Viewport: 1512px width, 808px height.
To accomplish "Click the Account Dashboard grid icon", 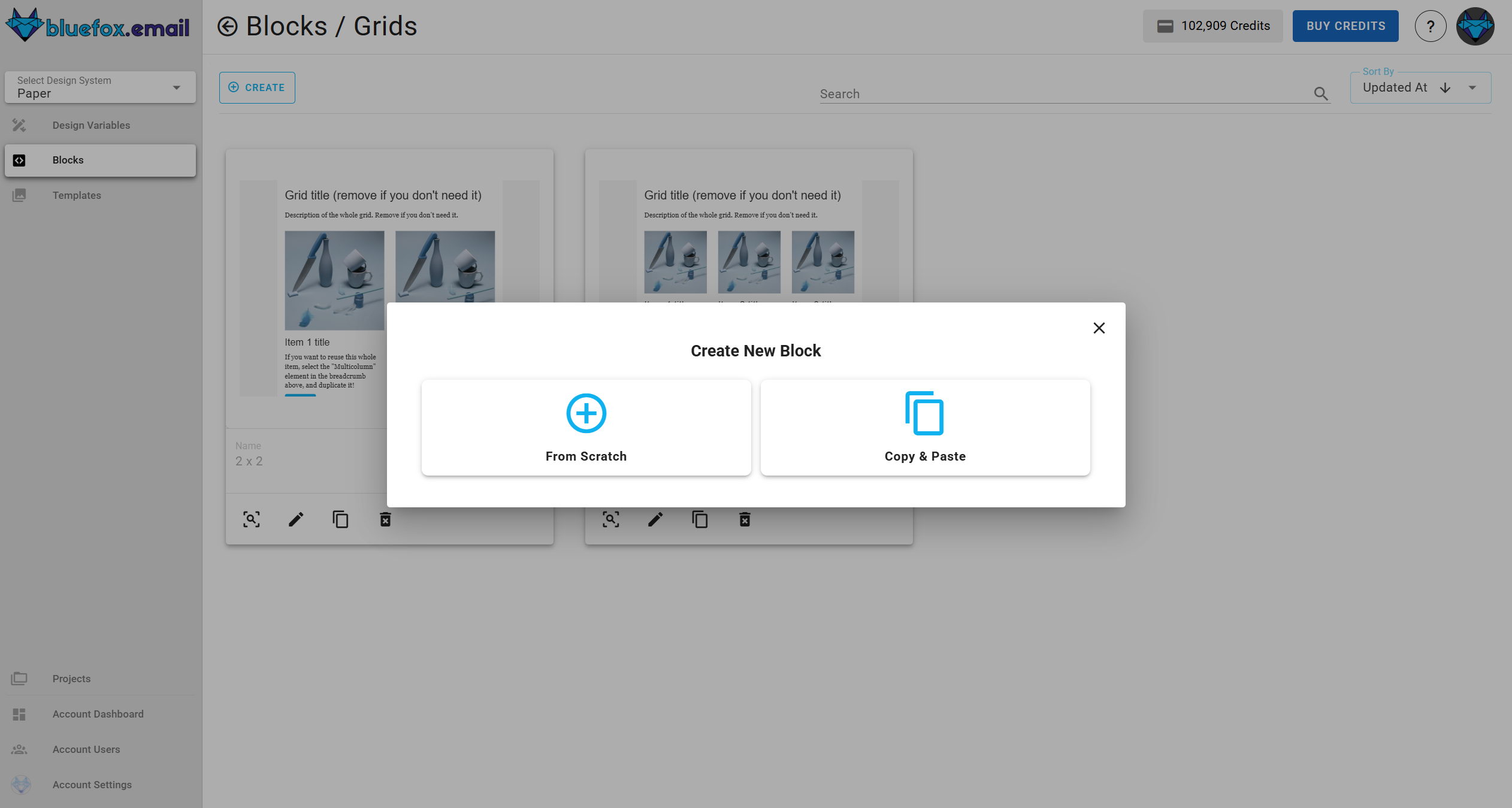I will (x=19, y=714).
